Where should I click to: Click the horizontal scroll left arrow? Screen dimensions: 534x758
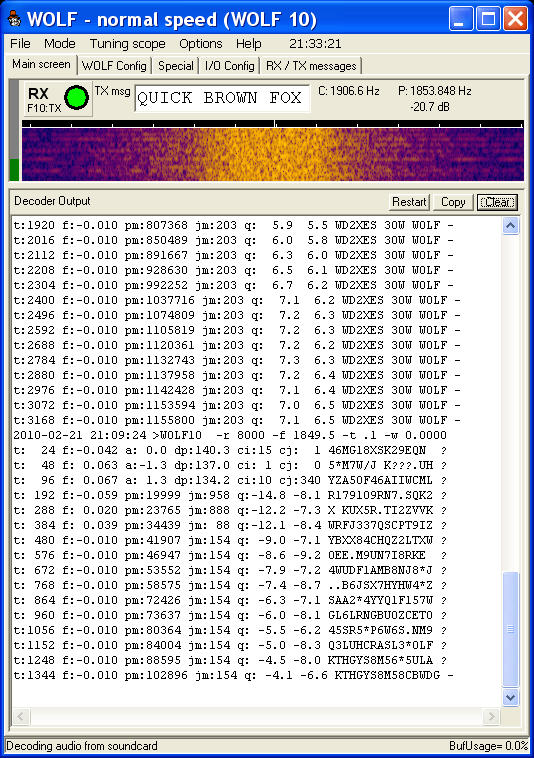21,716
